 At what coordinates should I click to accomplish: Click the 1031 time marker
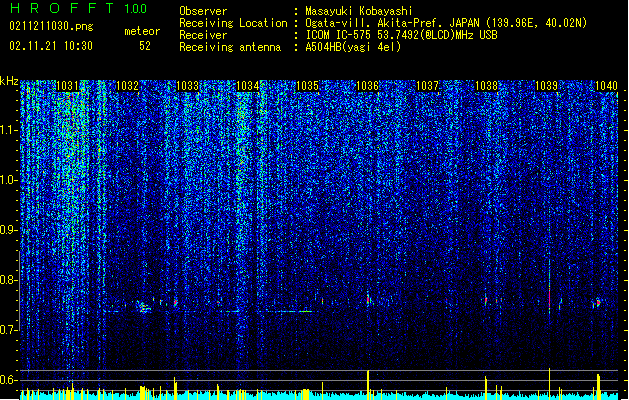67,86
